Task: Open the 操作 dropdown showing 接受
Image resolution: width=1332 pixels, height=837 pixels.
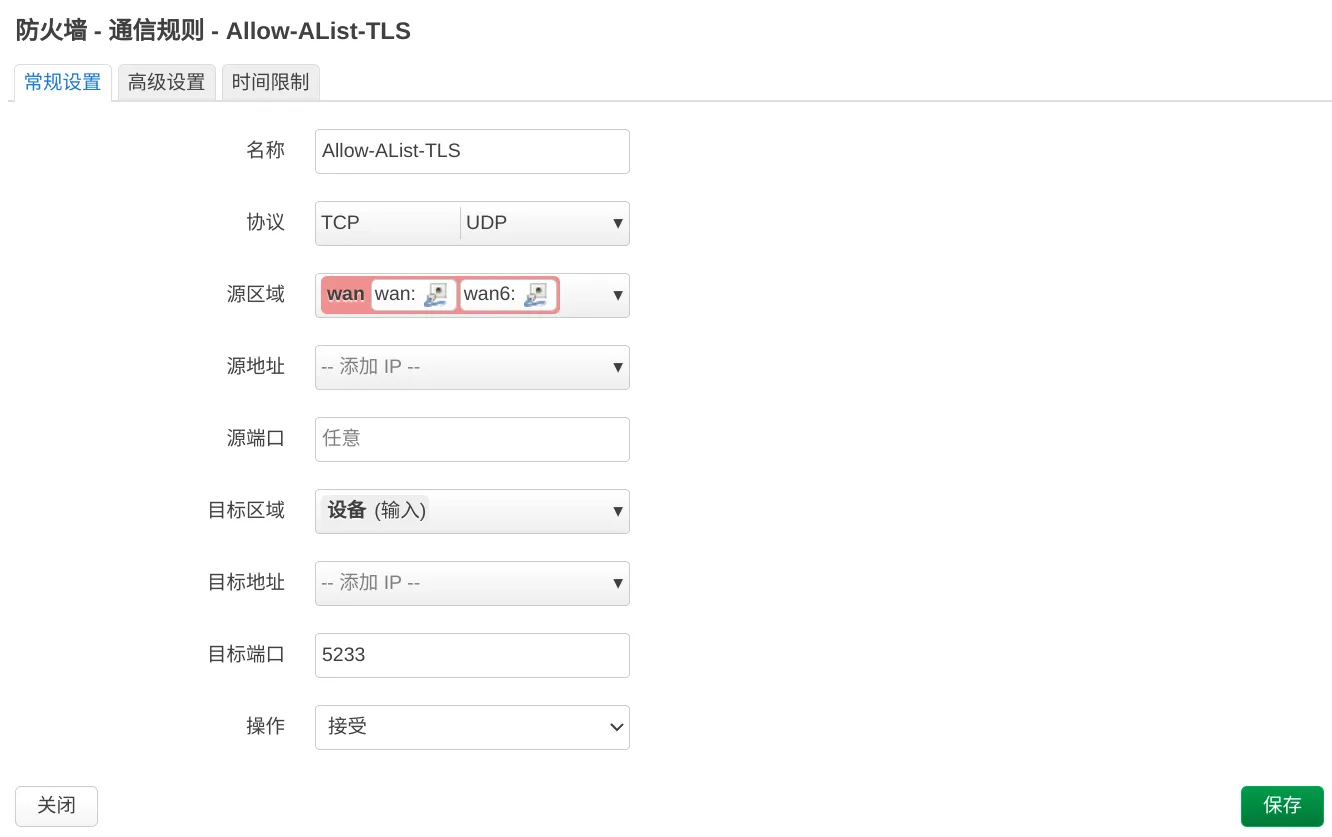Action: point(472,727)
